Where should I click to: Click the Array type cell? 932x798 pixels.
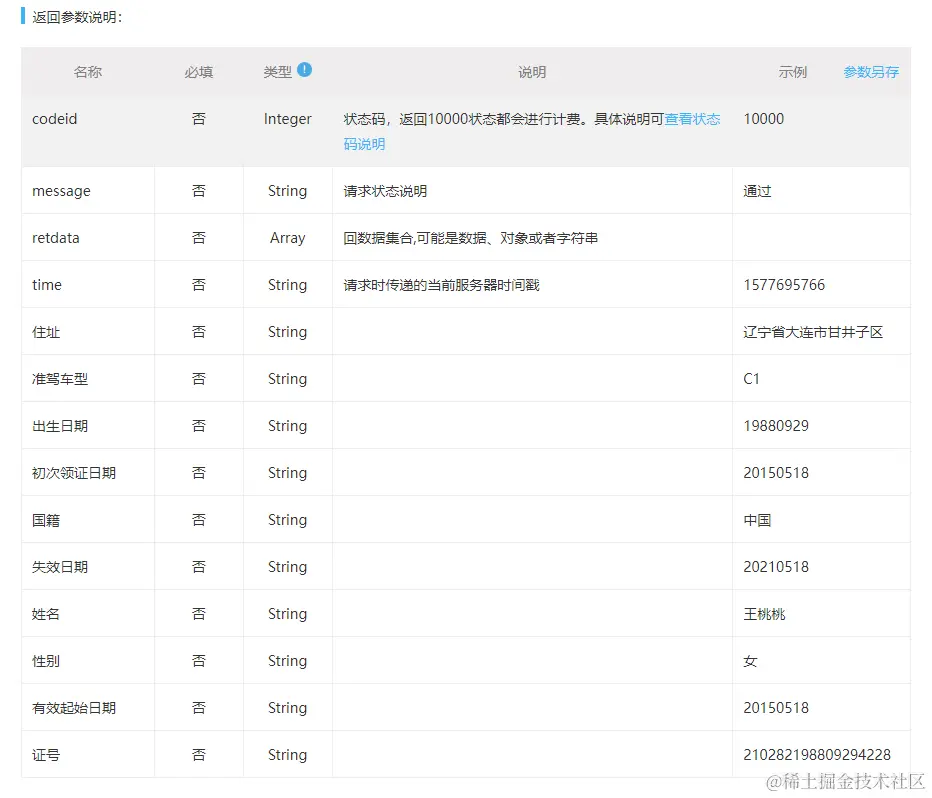pyautogui.click(x=288, y=238)
